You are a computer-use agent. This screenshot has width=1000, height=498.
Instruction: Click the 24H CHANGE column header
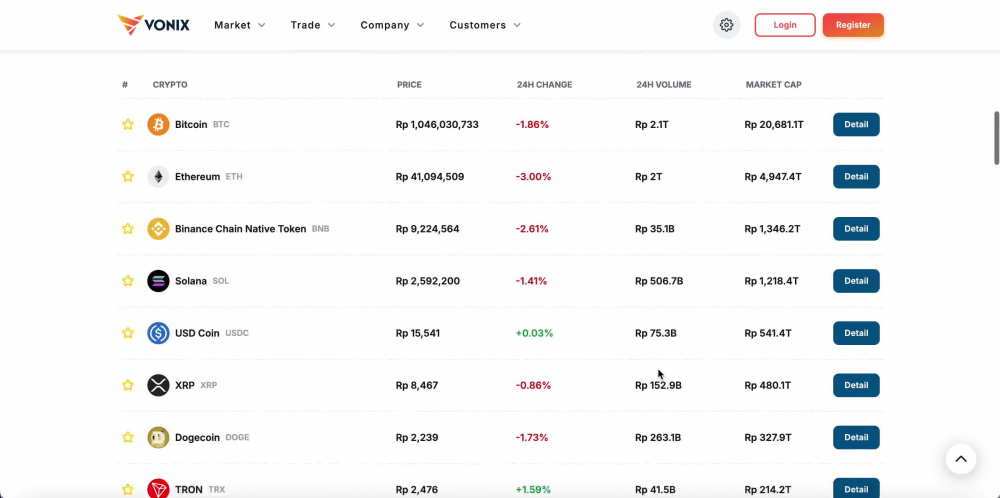[x=545, y=85]
